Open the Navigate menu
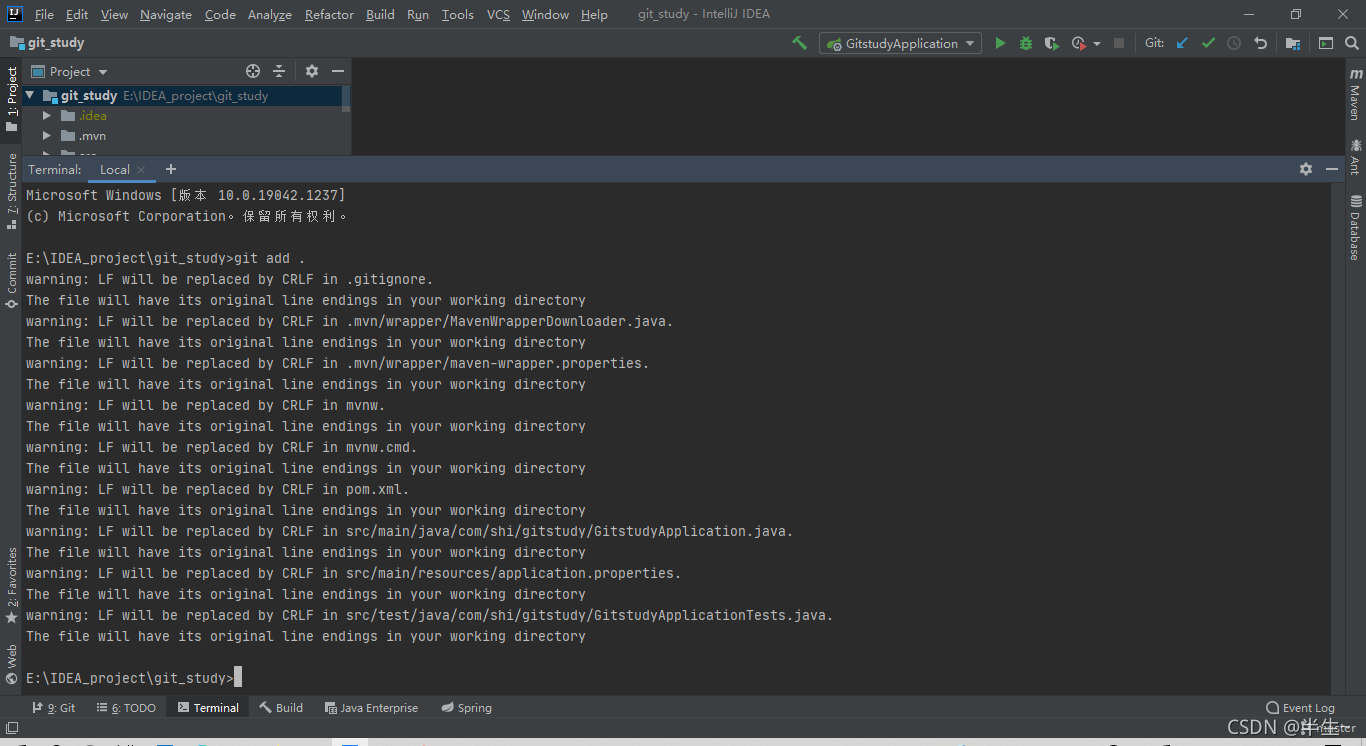The image size is (1366, 746). [166, 14]
